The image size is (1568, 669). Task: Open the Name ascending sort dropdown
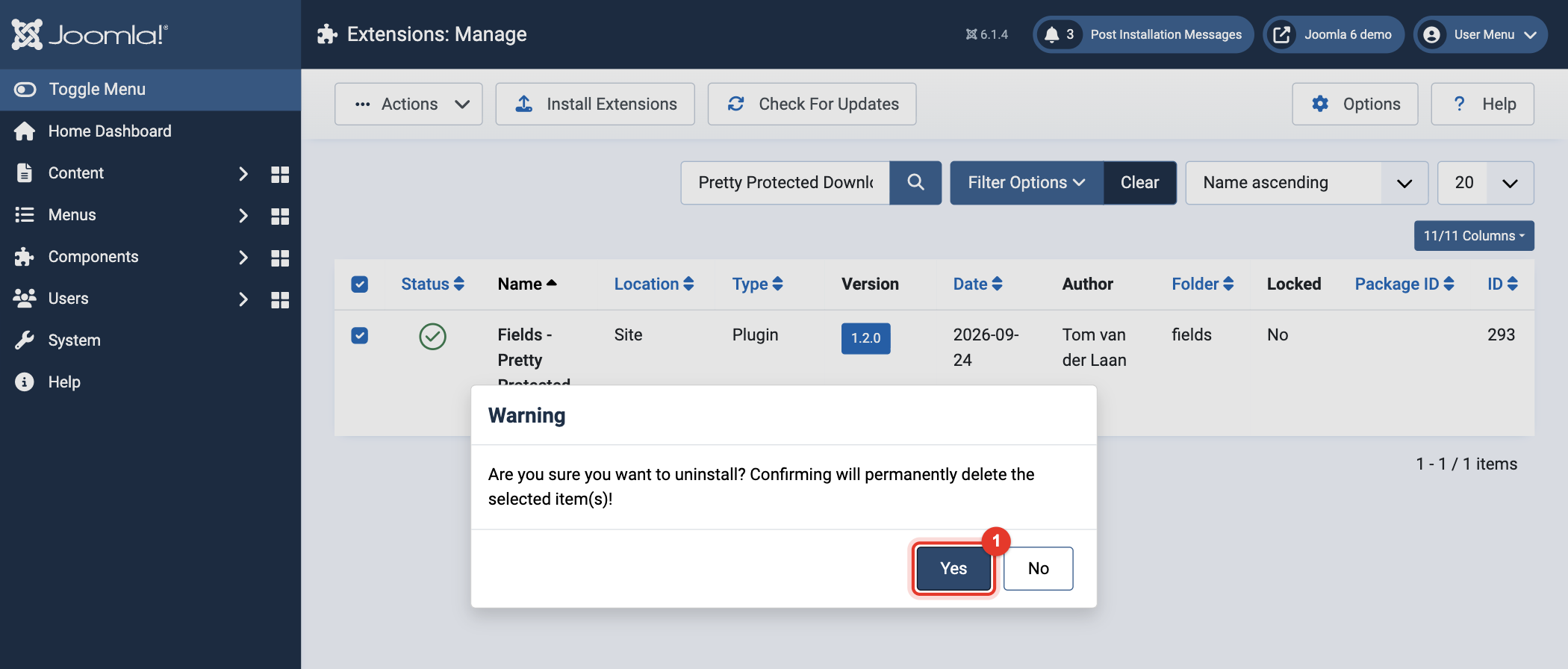pyautogui.click(x=1307, y=183)
